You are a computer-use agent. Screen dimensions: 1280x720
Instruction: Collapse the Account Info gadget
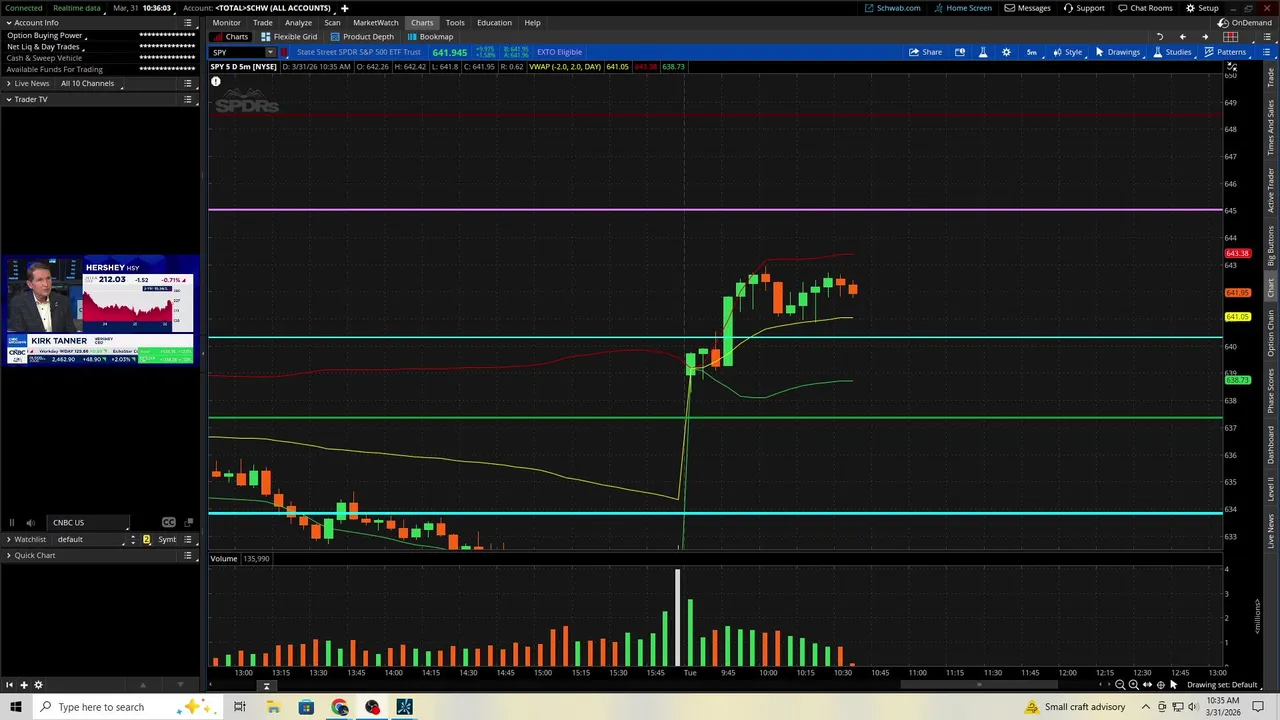[x=9, y=22]
